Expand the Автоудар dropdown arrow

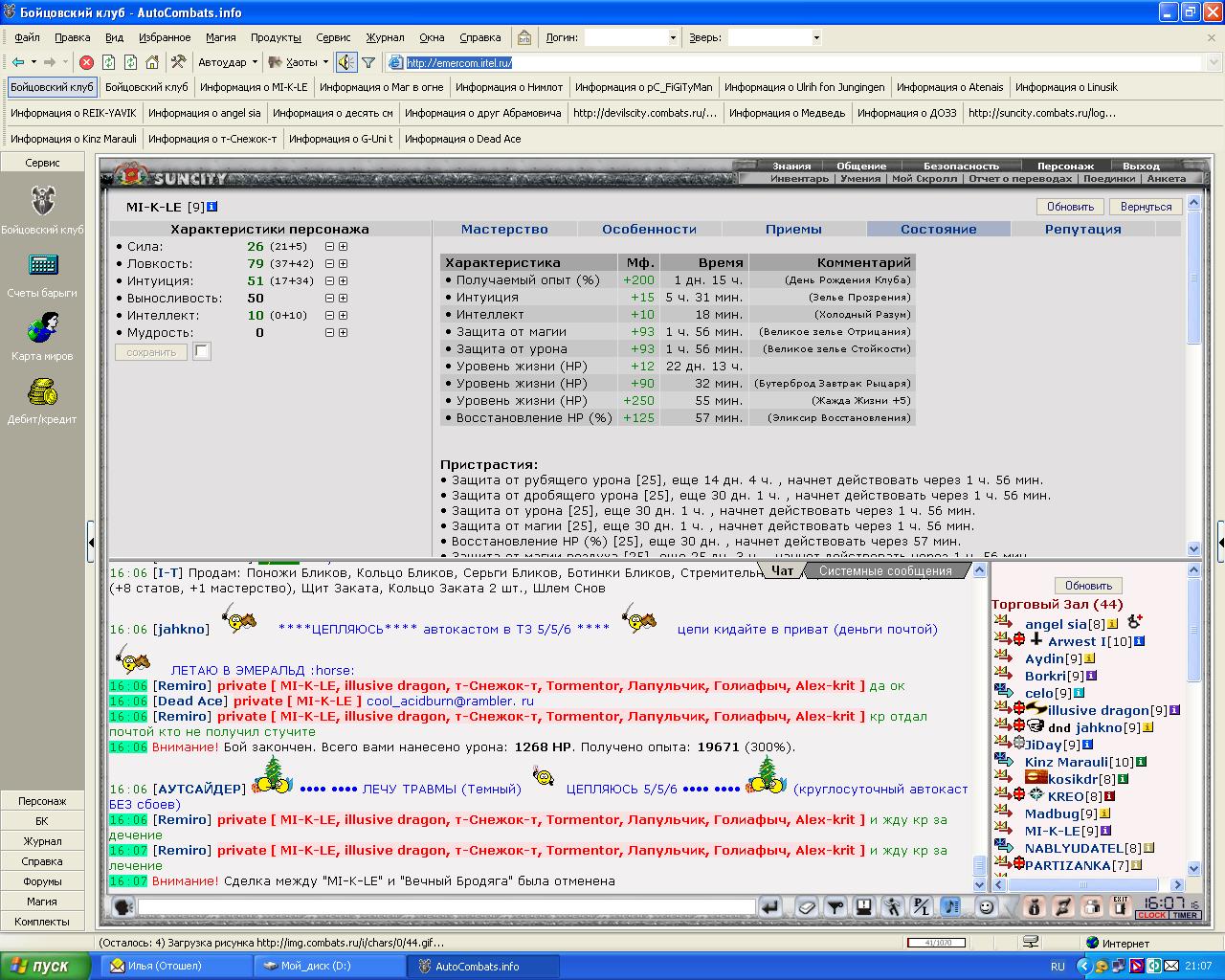pos(255,62)
